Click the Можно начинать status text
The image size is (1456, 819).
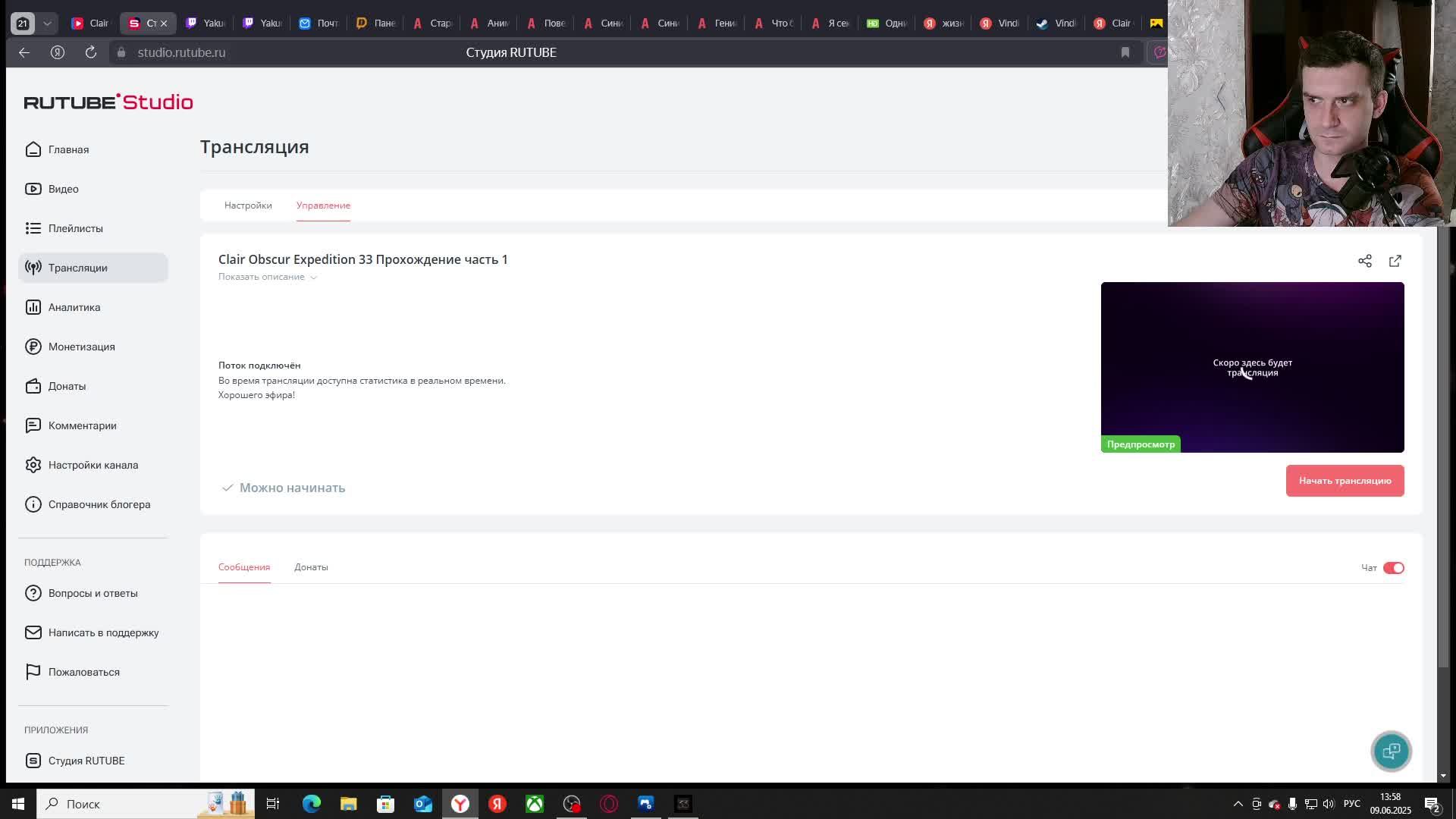tap(292, 488)
